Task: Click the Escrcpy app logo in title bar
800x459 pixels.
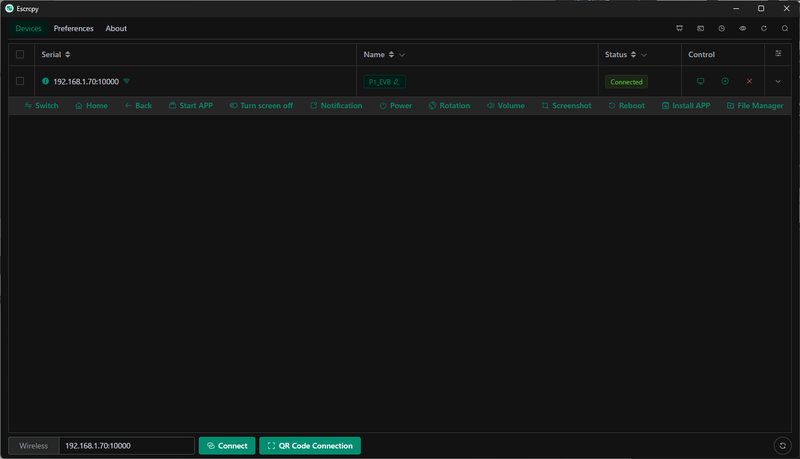Action: click(x=9, y=8)
